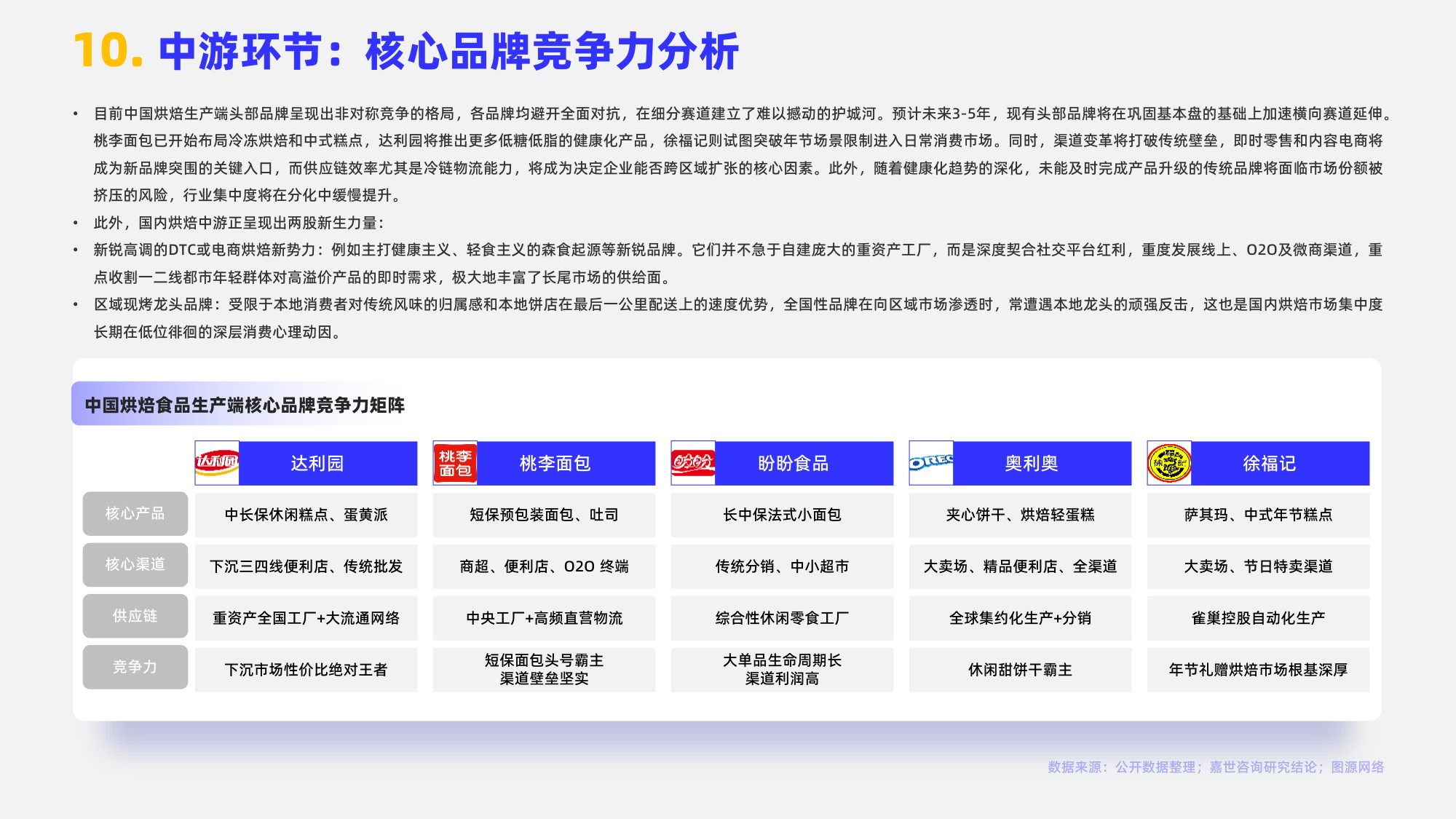
Task: Click the cell 全球集约化生产+分销
Action: [x=1020, y=618]
